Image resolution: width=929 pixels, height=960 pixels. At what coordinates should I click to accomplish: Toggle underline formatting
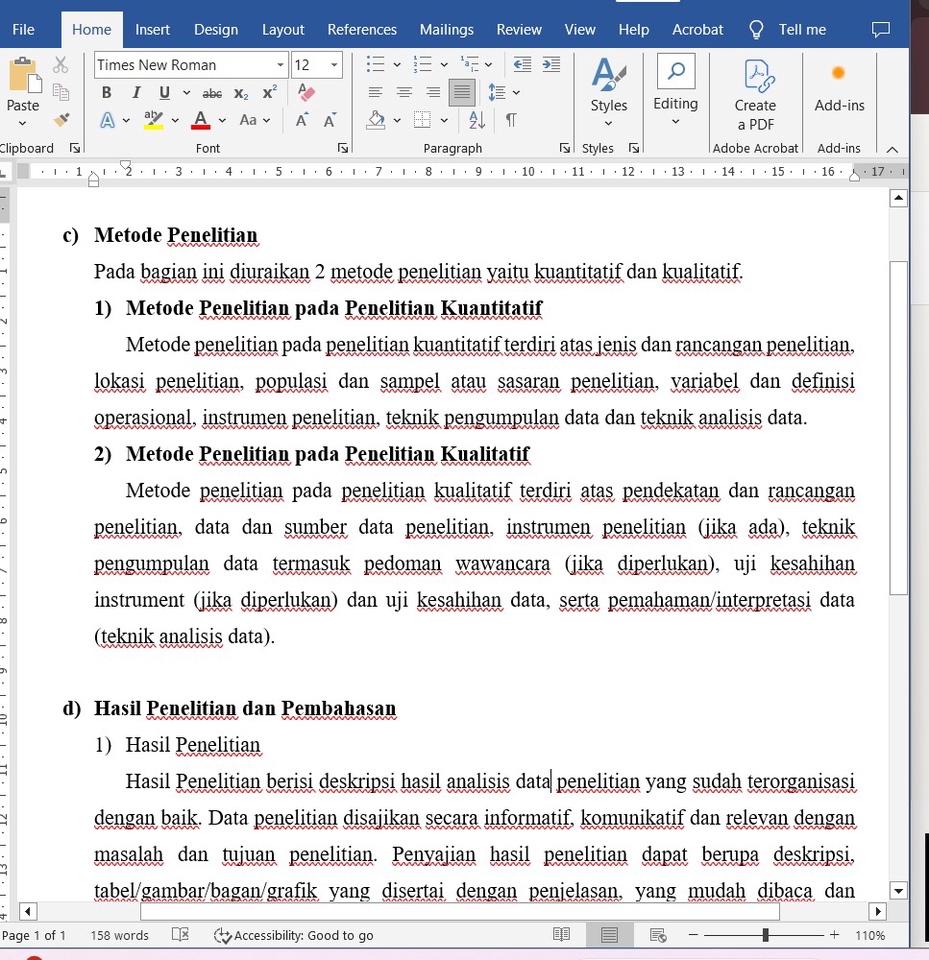[164, 92]
